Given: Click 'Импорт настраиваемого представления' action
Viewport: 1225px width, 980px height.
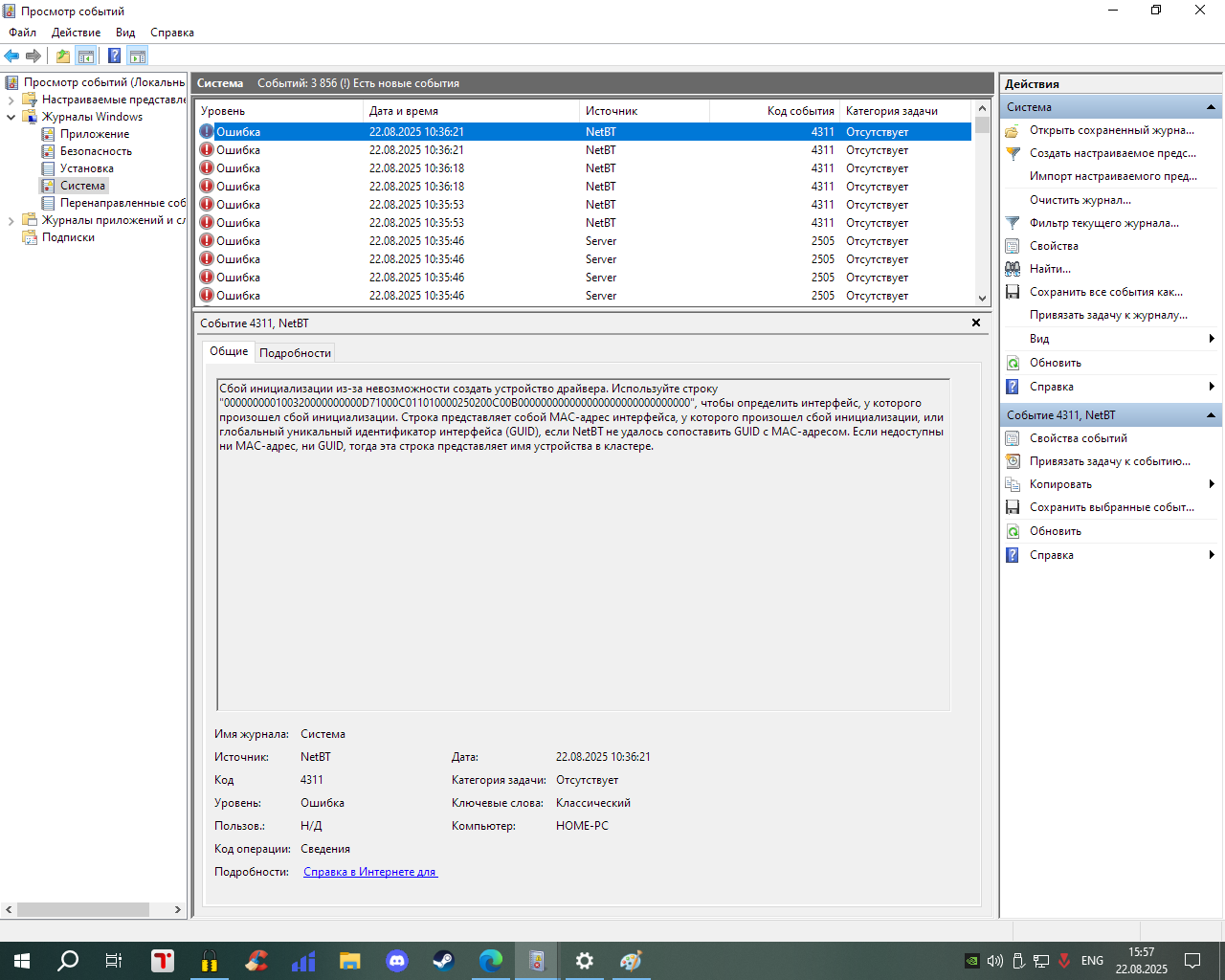Looking at the screenshot, I should click(1113, 176).
